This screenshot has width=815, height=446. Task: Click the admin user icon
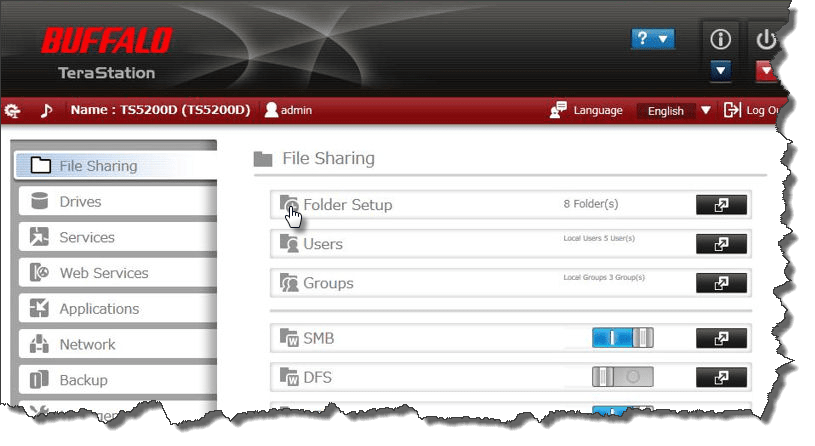271,110
